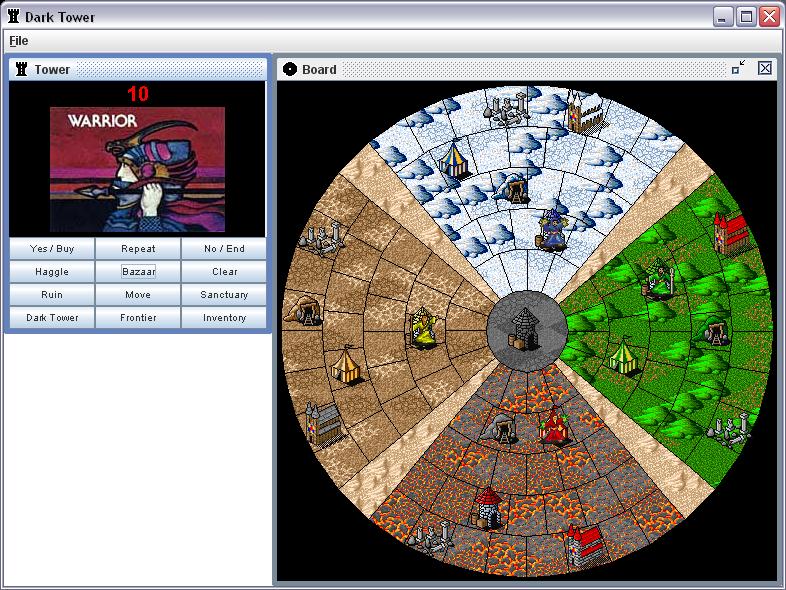Select the blue wizard in snow territory
This screenshot has width=786, height=590.
point(551,229)
